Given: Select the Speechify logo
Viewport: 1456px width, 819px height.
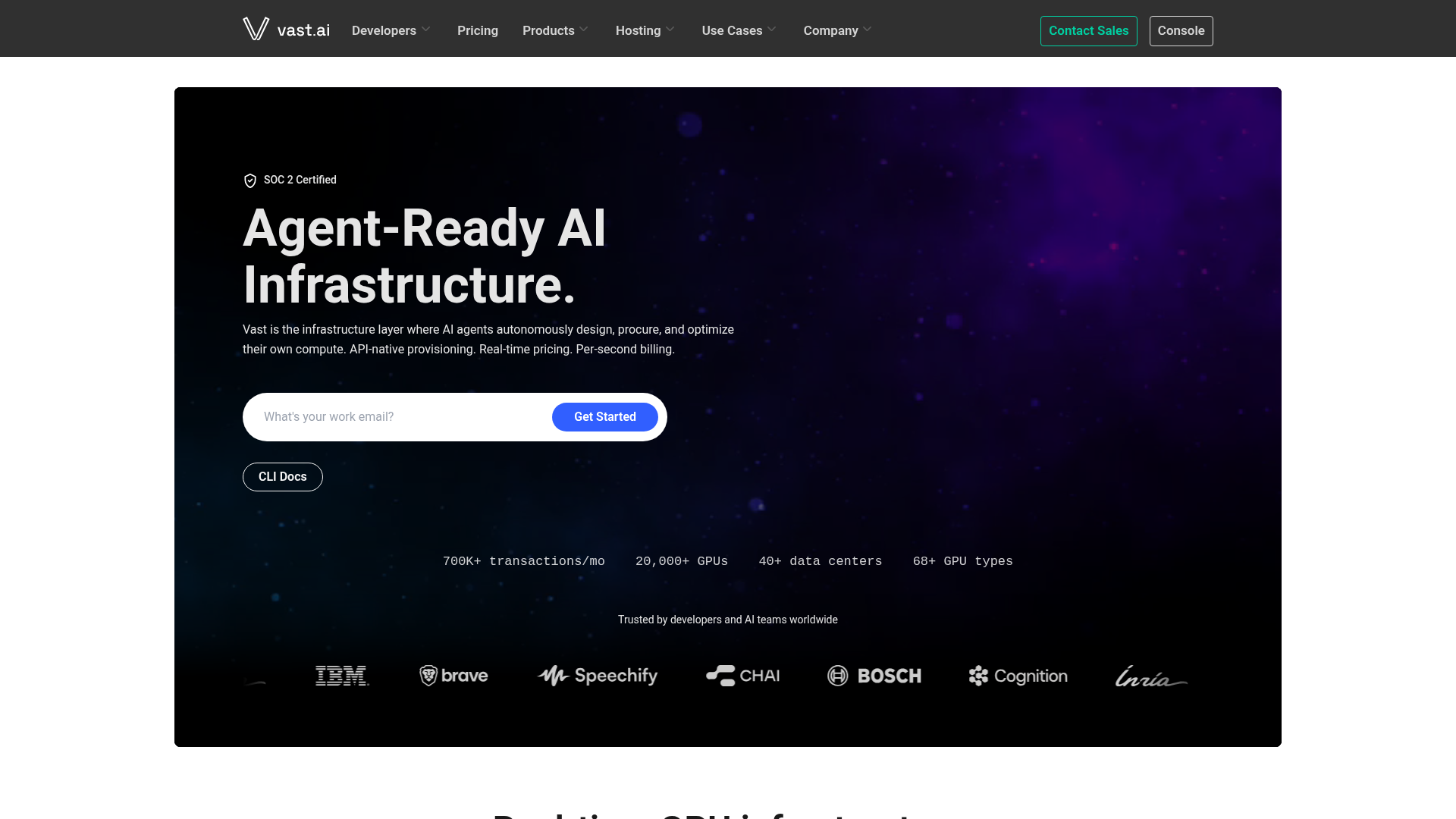Looking at the screenshot, I should click(597, 676).
